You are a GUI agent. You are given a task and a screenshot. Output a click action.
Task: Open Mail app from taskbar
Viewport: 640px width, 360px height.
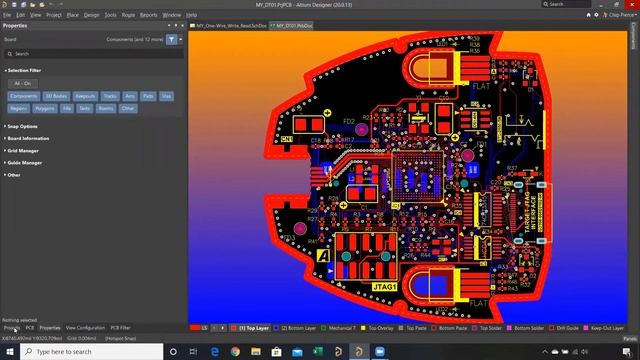click(297, 351)
